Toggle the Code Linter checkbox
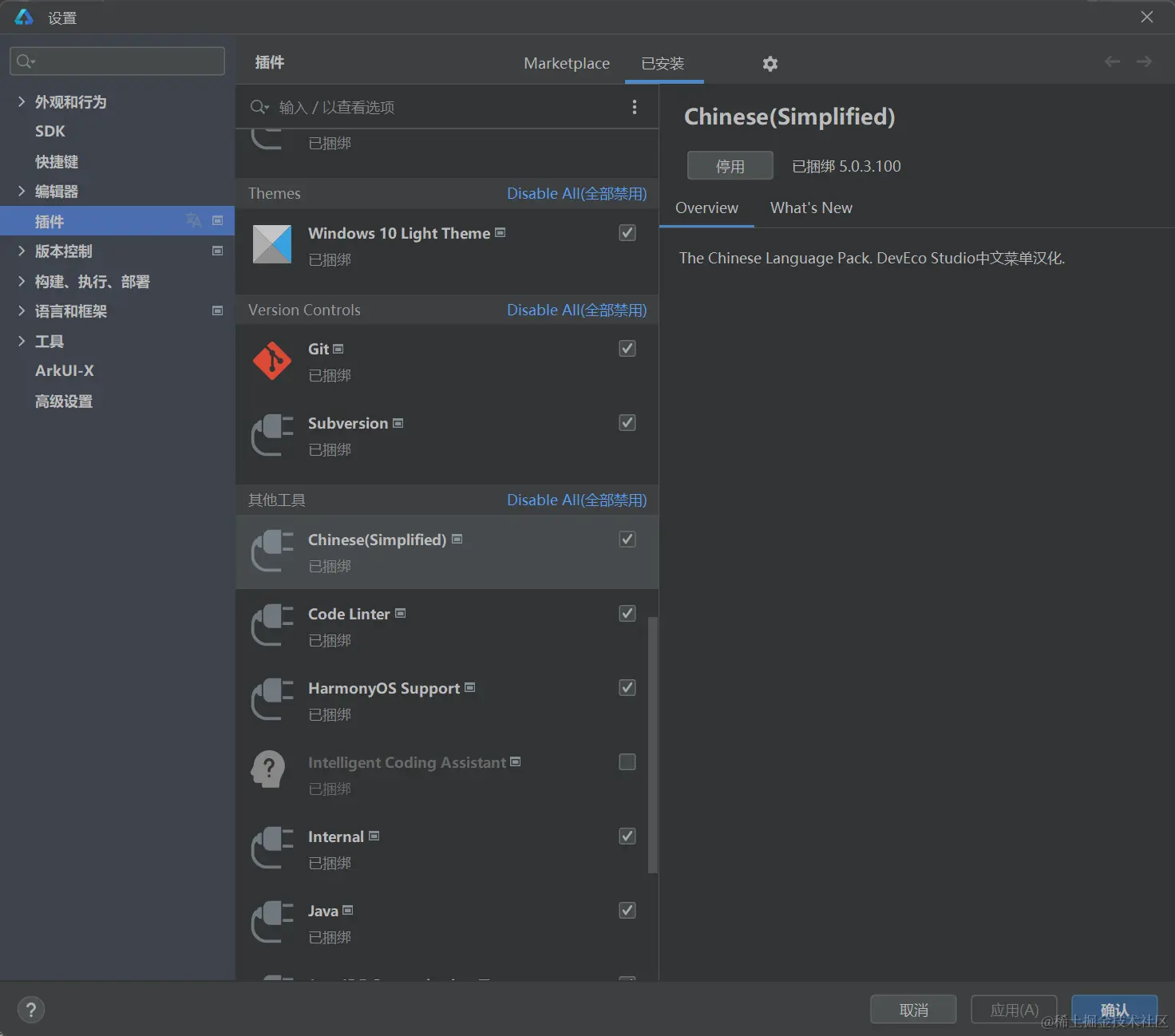 coord(627,613)
